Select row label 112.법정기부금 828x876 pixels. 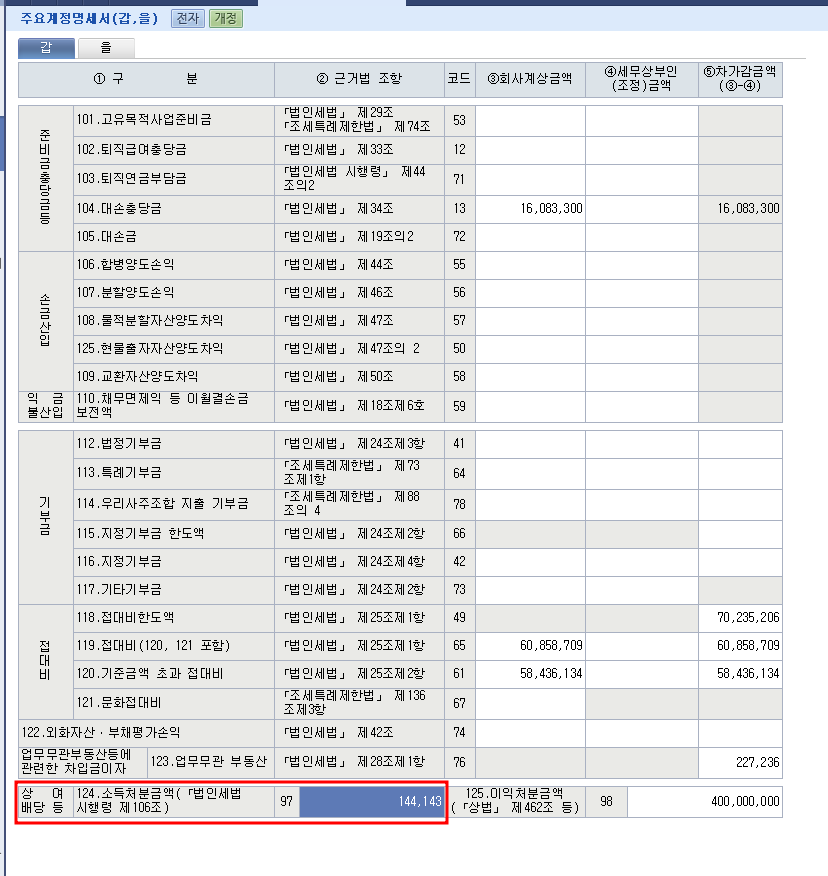pos(174,444)
